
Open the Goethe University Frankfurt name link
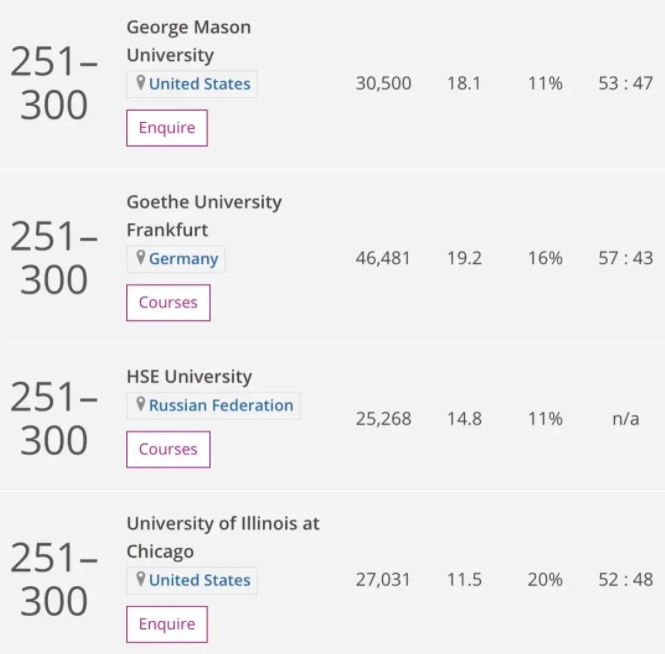click(204, 216)
